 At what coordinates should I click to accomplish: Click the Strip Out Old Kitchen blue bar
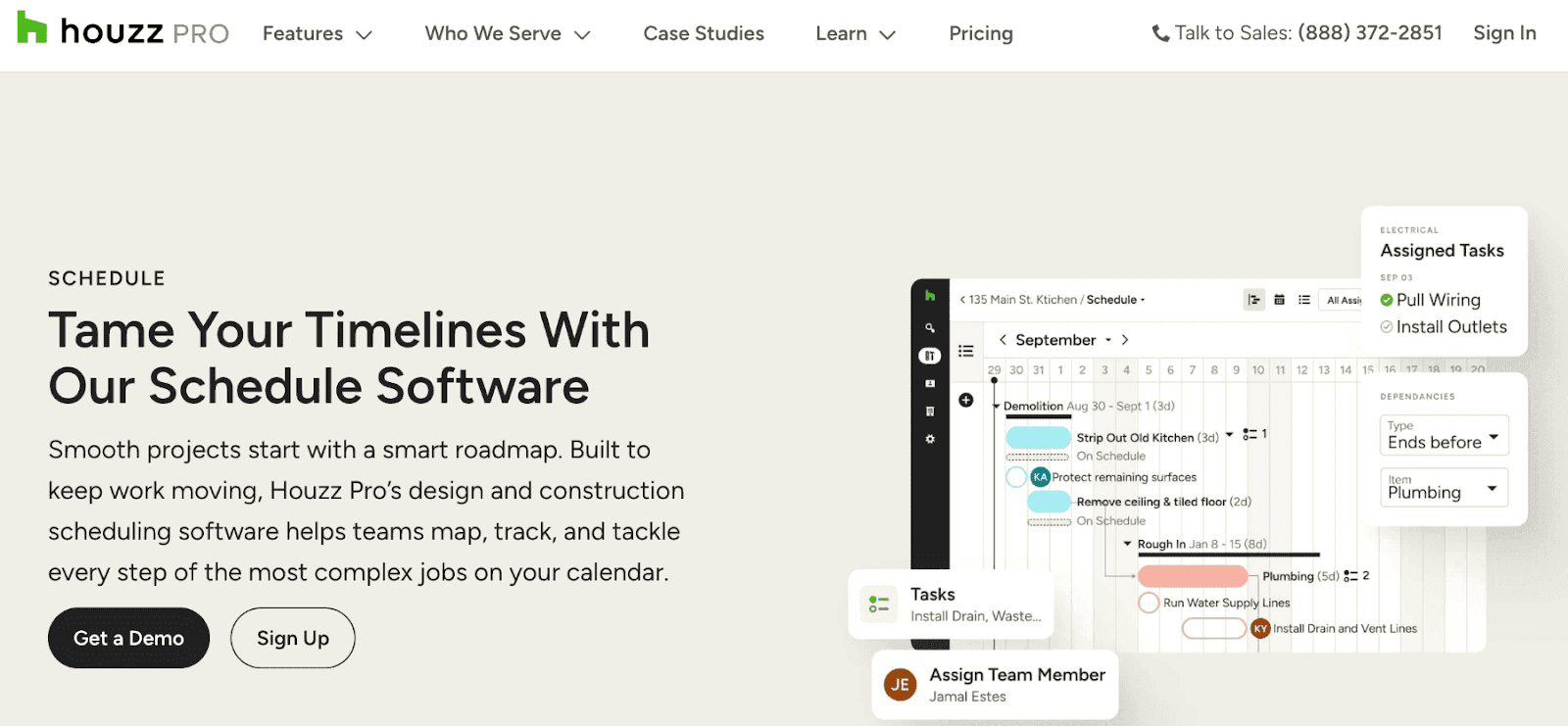click(x=1038, y=437)
